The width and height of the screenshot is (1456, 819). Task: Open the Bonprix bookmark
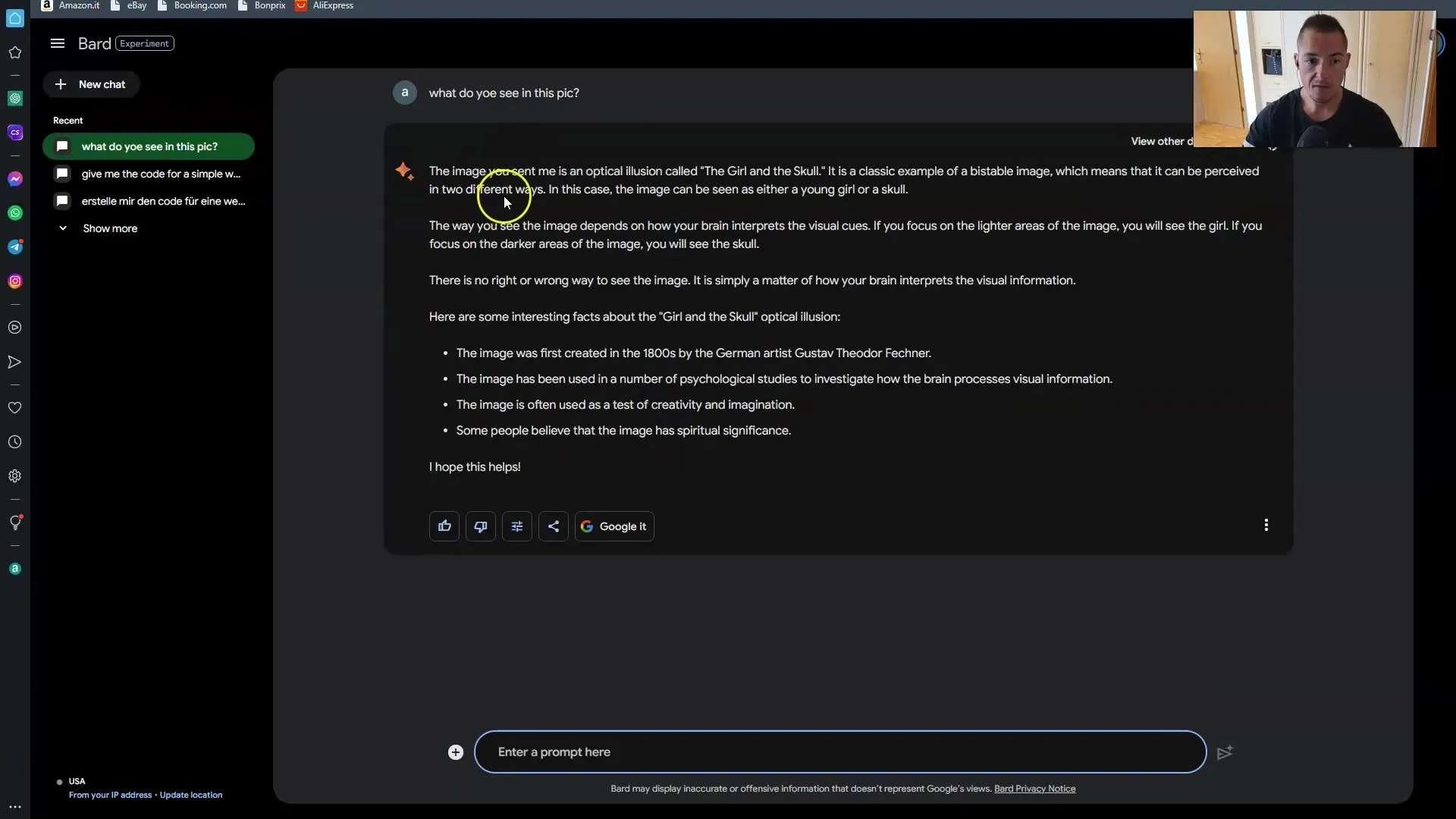262,5
